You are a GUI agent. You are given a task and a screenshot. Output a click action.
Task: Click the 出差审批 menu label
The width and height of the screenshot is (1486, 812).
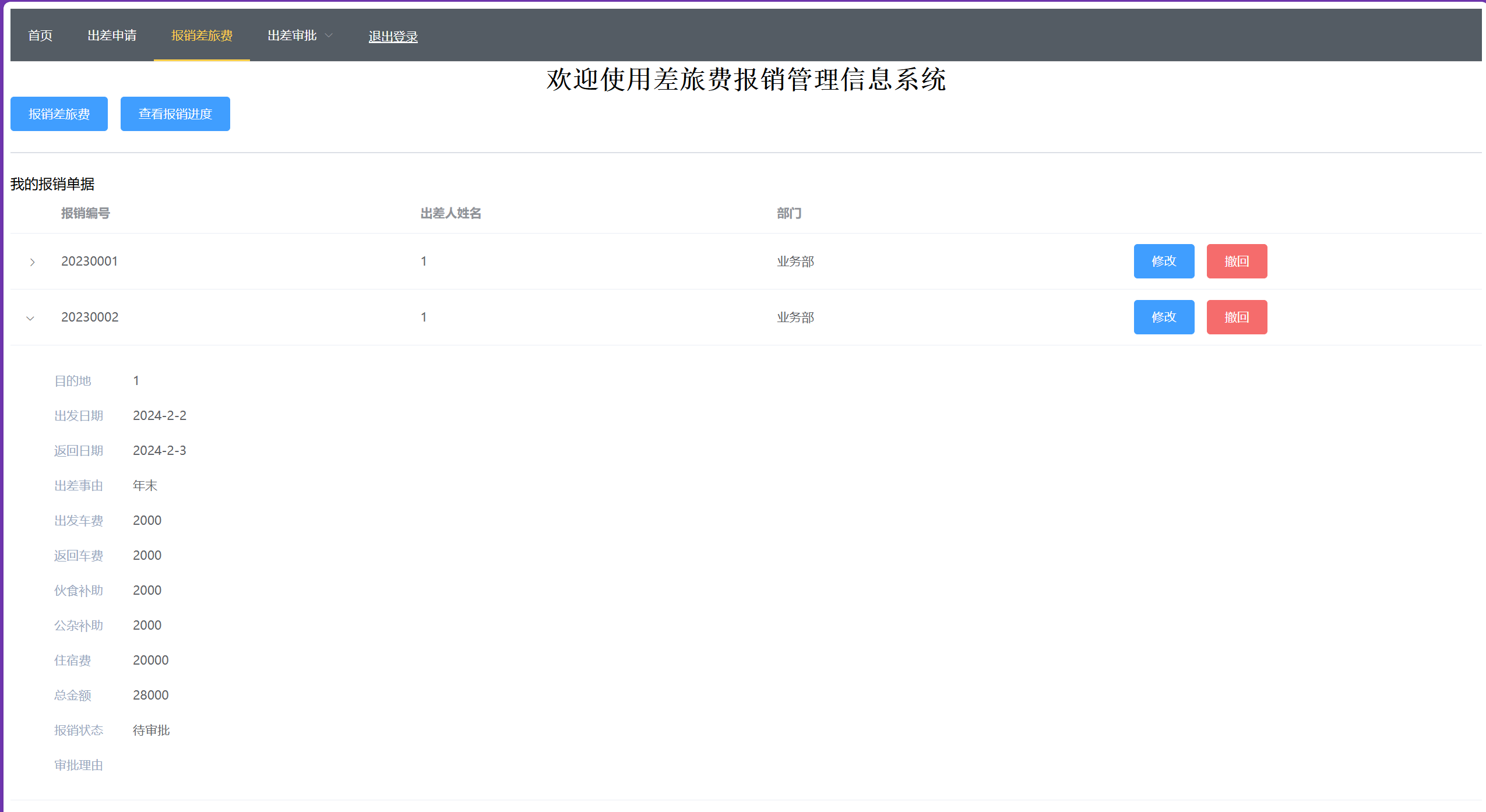pyautogui.click(x=292, y=36)
